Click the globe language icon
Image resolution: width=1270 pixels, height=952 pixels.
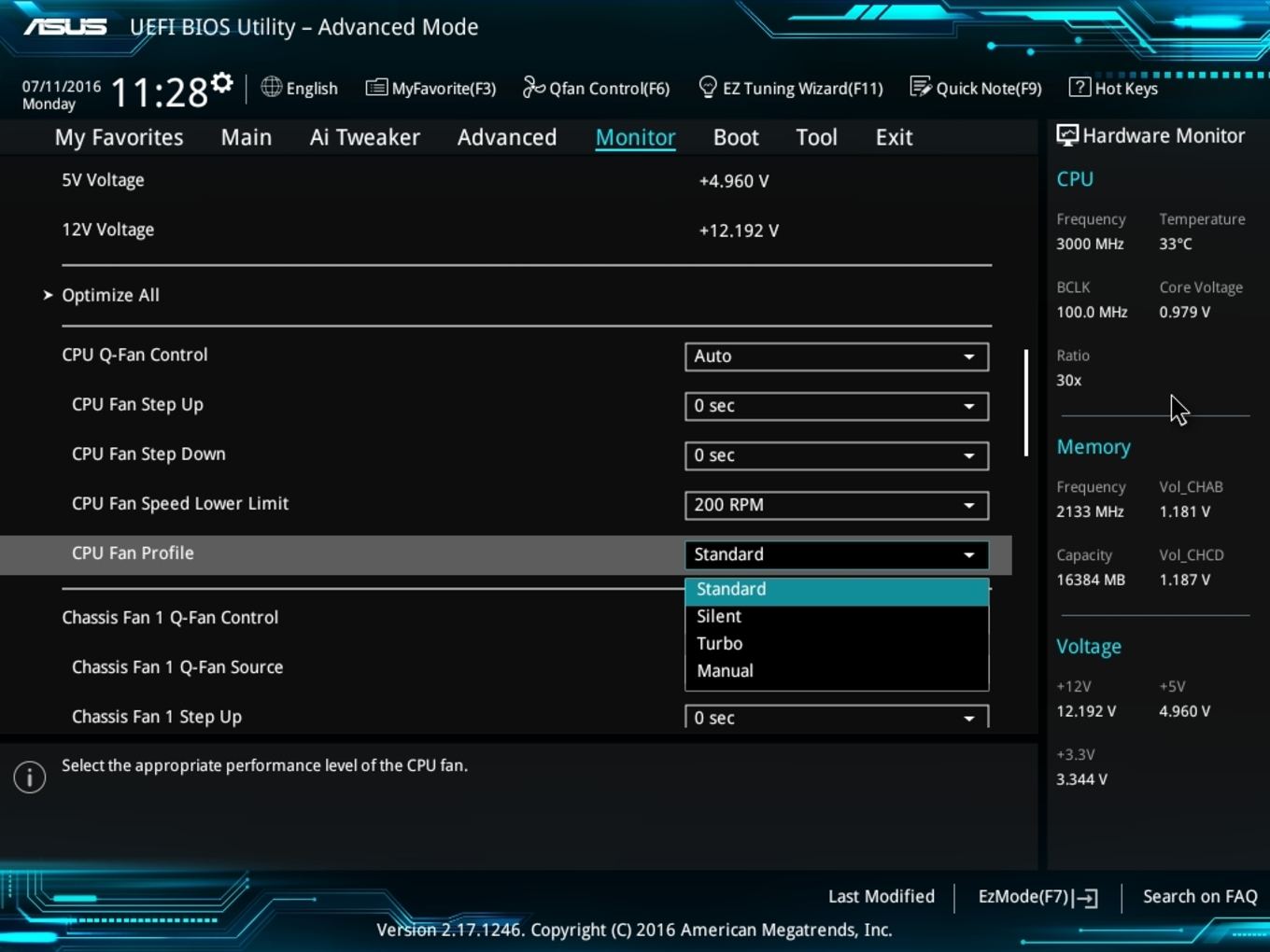coord(271,87)
